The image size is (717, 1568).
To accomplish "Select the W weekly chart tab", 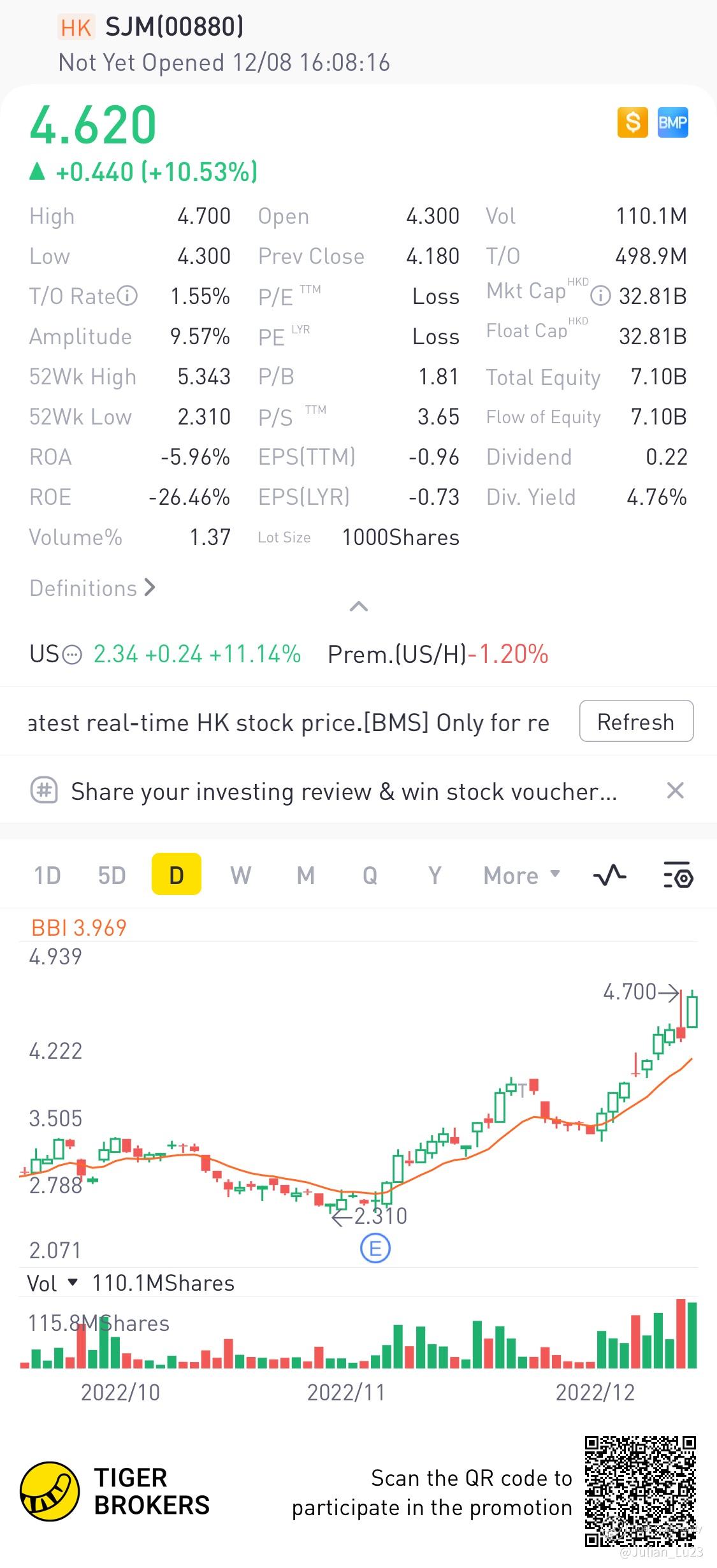I will click(x=240, y=875).
